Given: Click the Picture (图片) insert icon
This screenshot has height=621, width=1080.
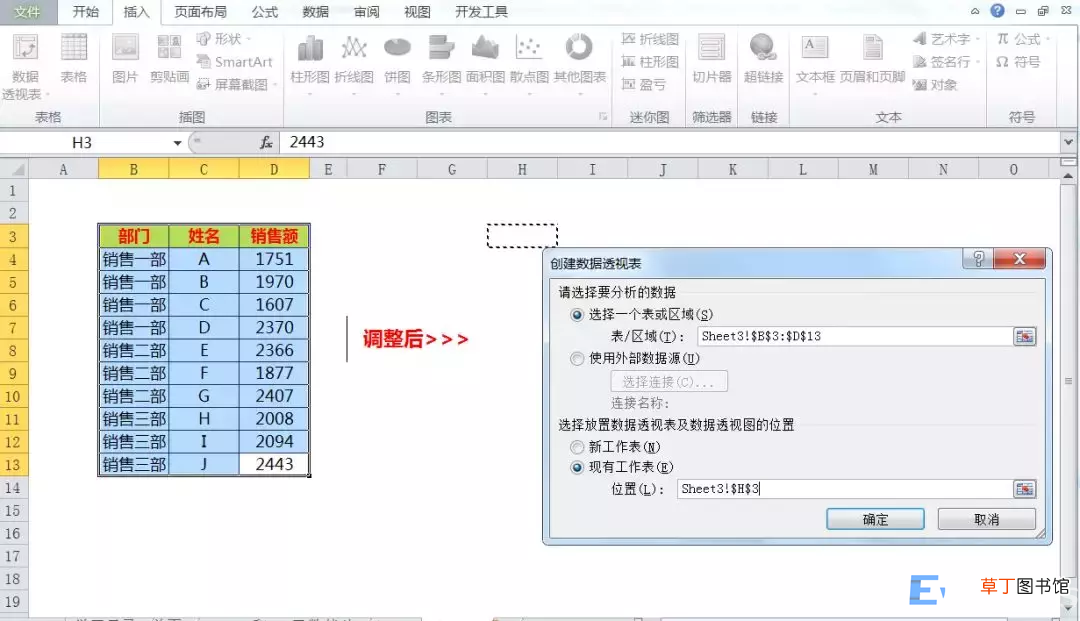Looking at the screenshot, I should coord(125,59).
